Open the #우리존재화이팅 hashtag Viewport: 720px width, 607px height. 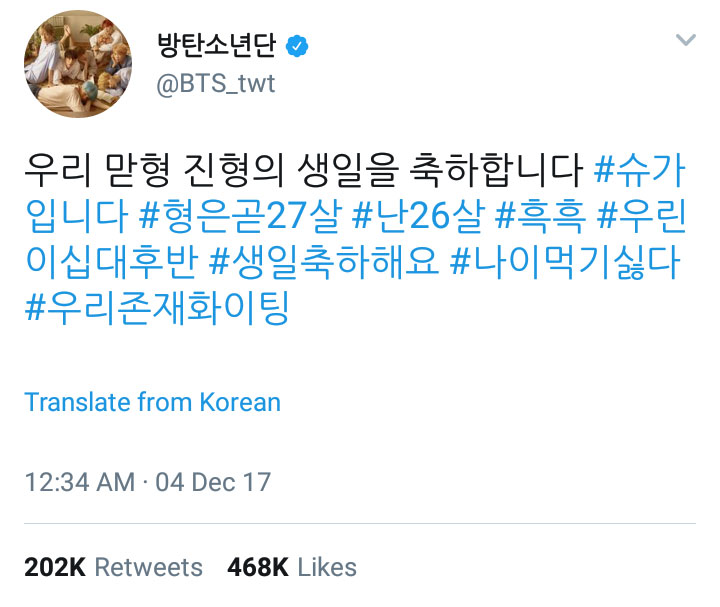click(x=157, y=308)
